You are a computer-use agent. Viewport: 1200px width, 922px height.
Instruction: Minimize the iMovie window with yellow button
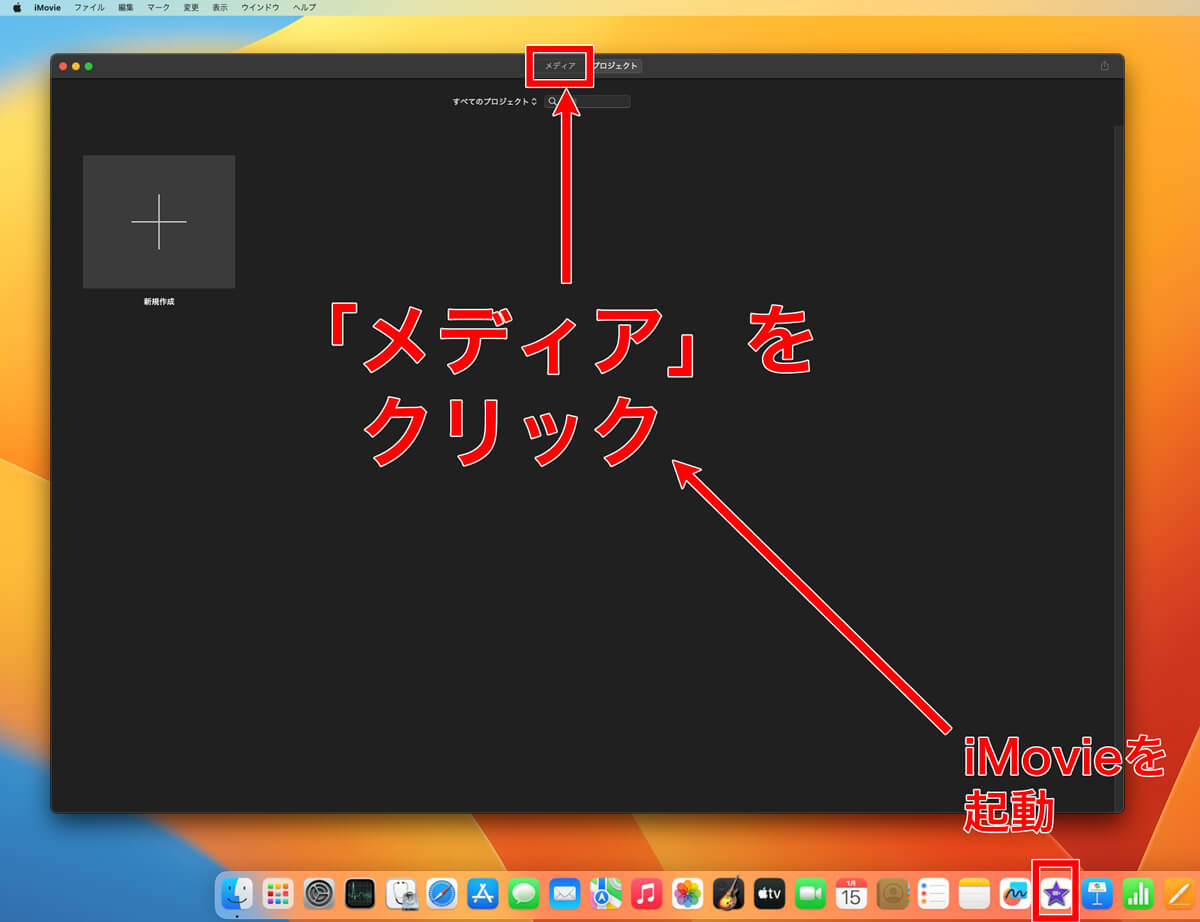[76, 66]
